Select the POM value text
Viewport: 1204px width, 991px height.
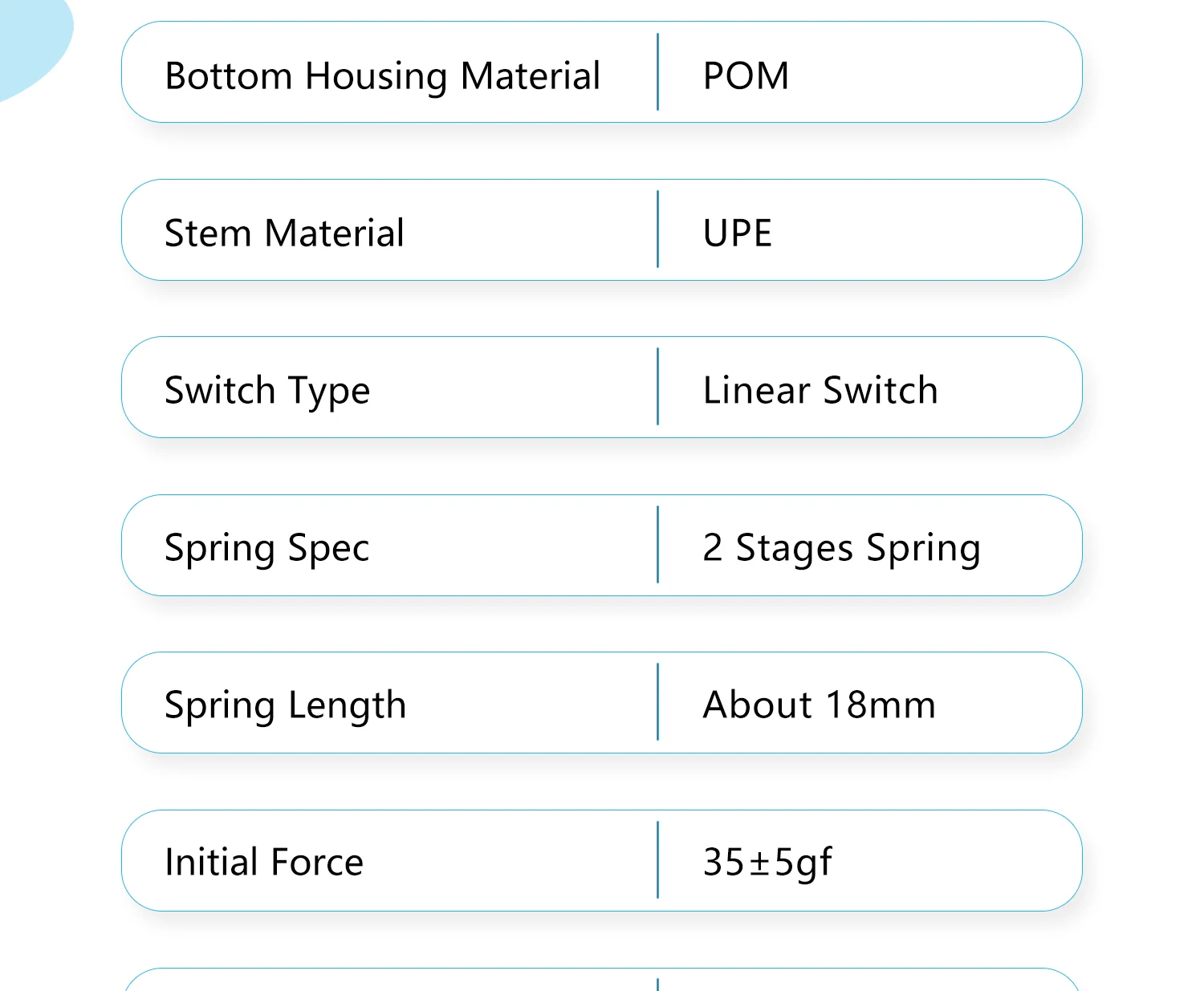click(x=746, y=76)
